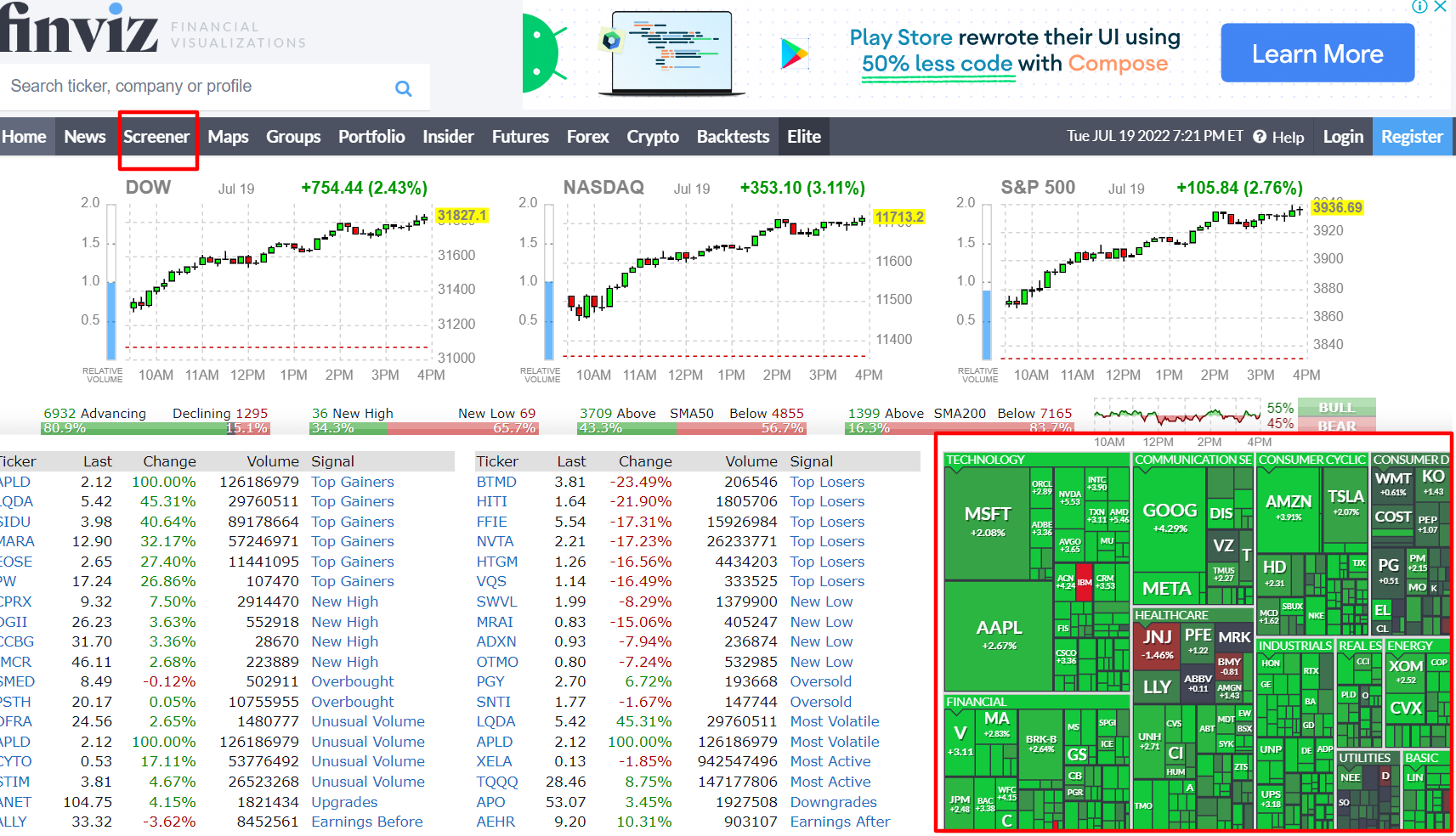Click Oversold signal for PGY

(x=820, y=681)
